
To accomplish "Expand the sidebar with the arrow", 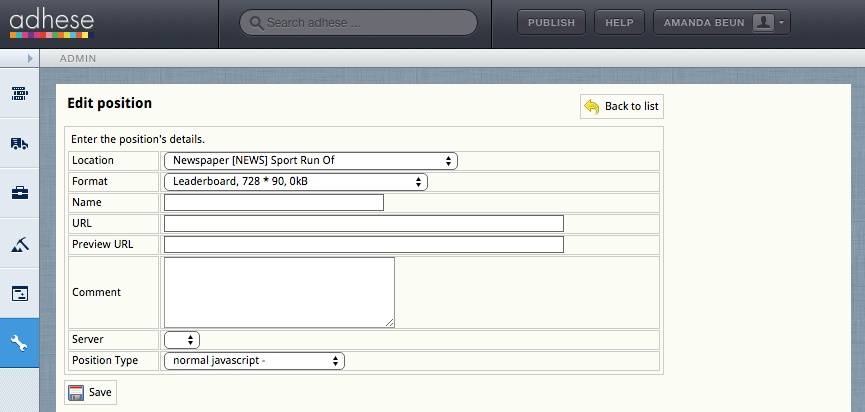I will click(30, 58).
